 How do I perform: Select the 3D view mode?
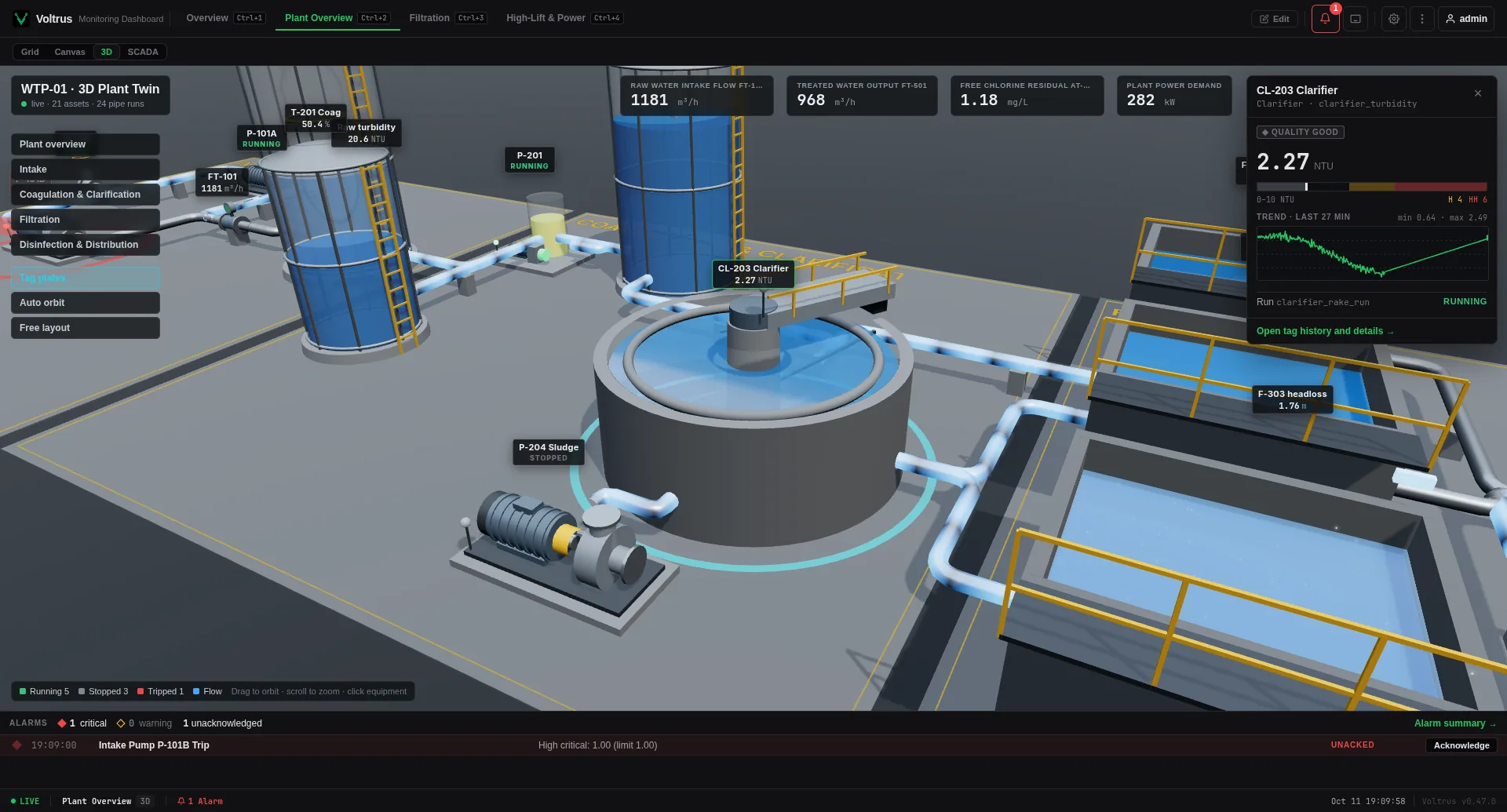106,52
